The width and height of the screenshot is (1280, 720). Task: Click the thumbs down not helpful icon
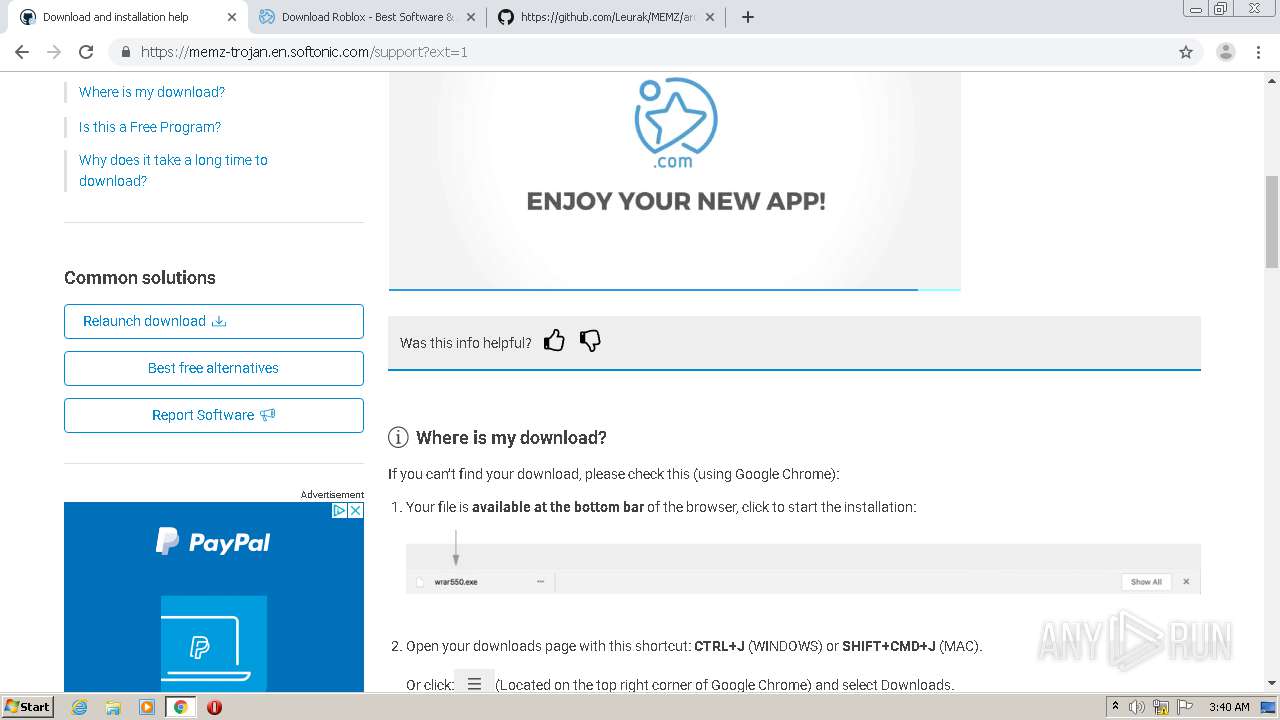point(590,341)
